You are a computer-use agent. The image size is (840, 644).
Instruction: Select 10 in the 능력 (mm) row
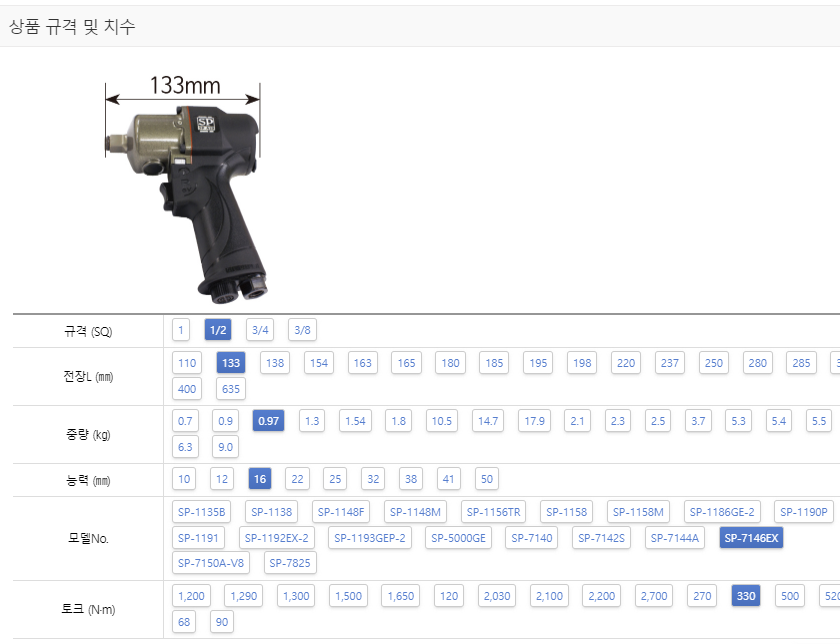(x=184, y=479)
